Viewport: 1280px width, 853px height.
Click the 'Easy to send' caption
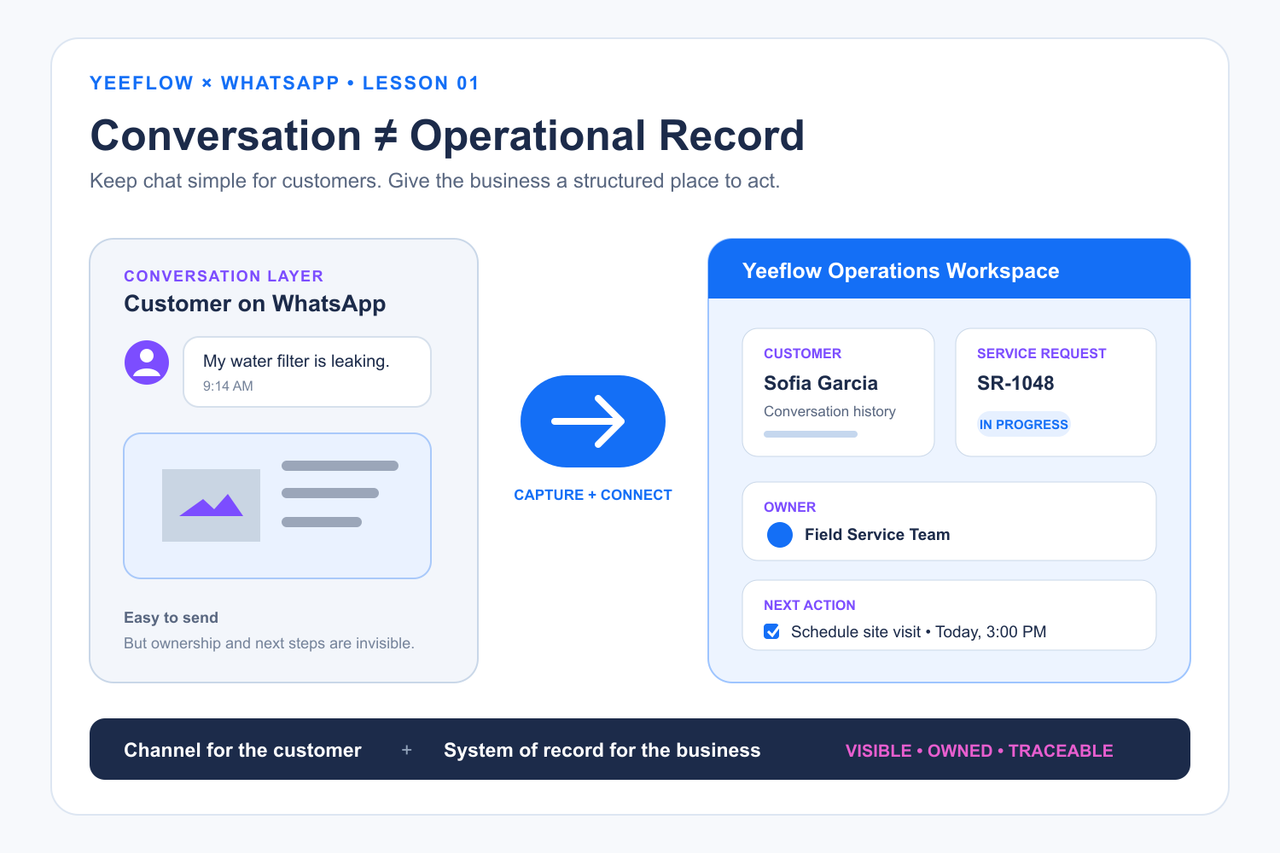click(x=171, y=618)
